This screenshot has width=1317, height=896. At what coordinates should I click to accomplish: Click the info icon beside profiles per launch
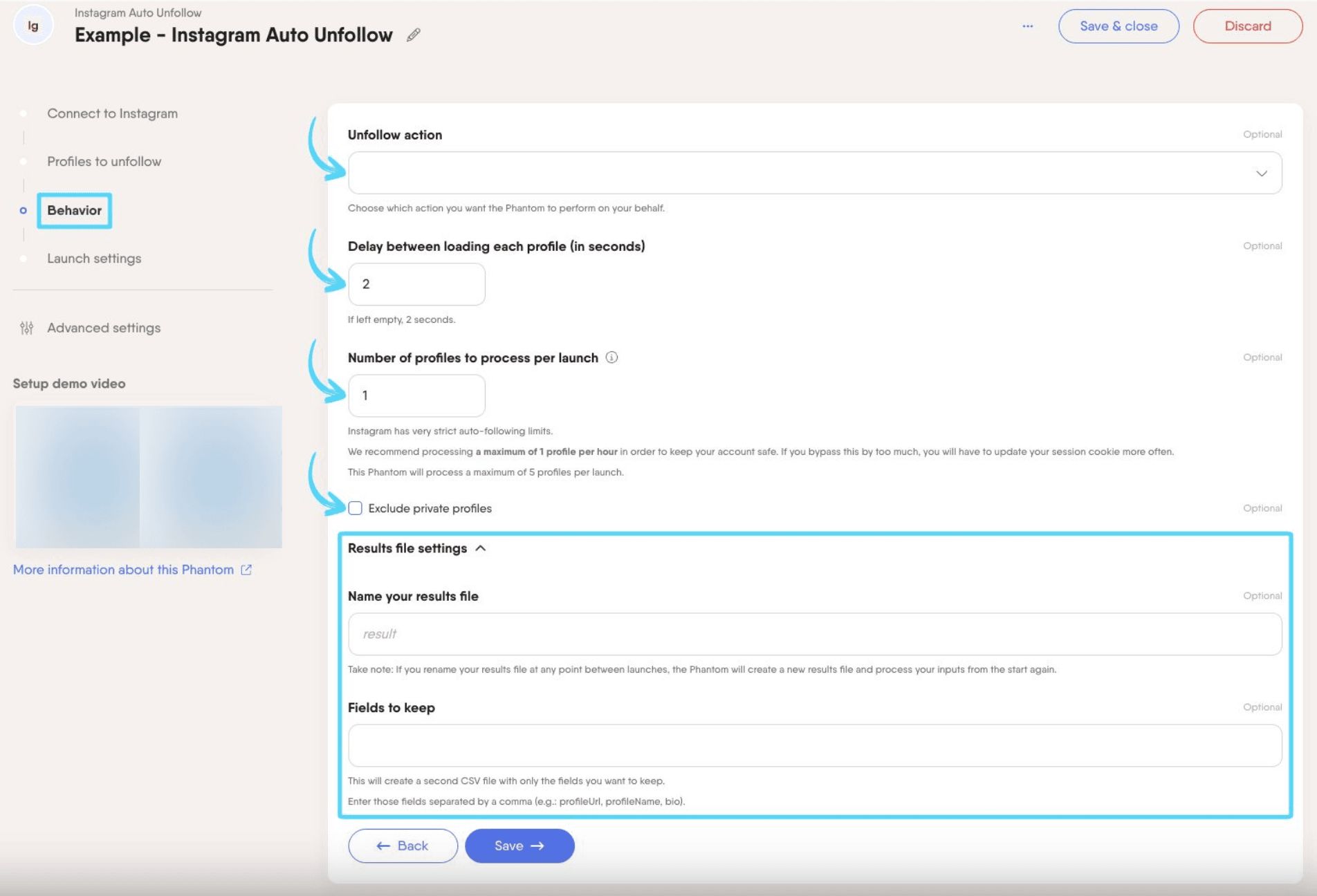pyautogui.click(x=611, y=357)
